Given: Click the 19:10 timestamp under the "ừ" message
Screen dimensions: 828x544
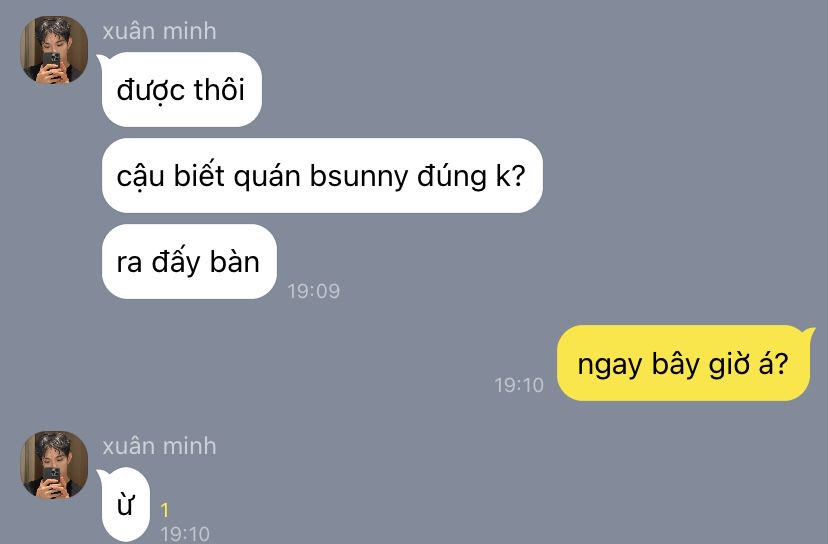Looking at the screenshot, I should 185,534.
